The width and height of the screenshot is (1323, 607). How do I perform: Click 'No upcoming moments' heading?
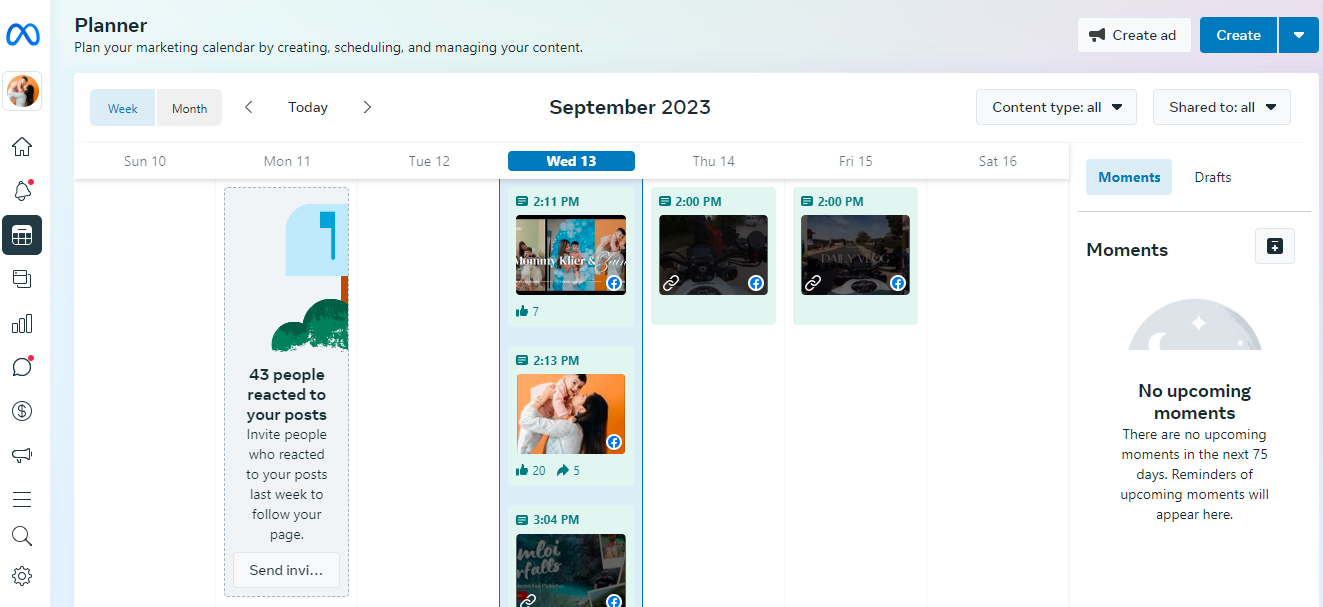tap(1195, 402)
